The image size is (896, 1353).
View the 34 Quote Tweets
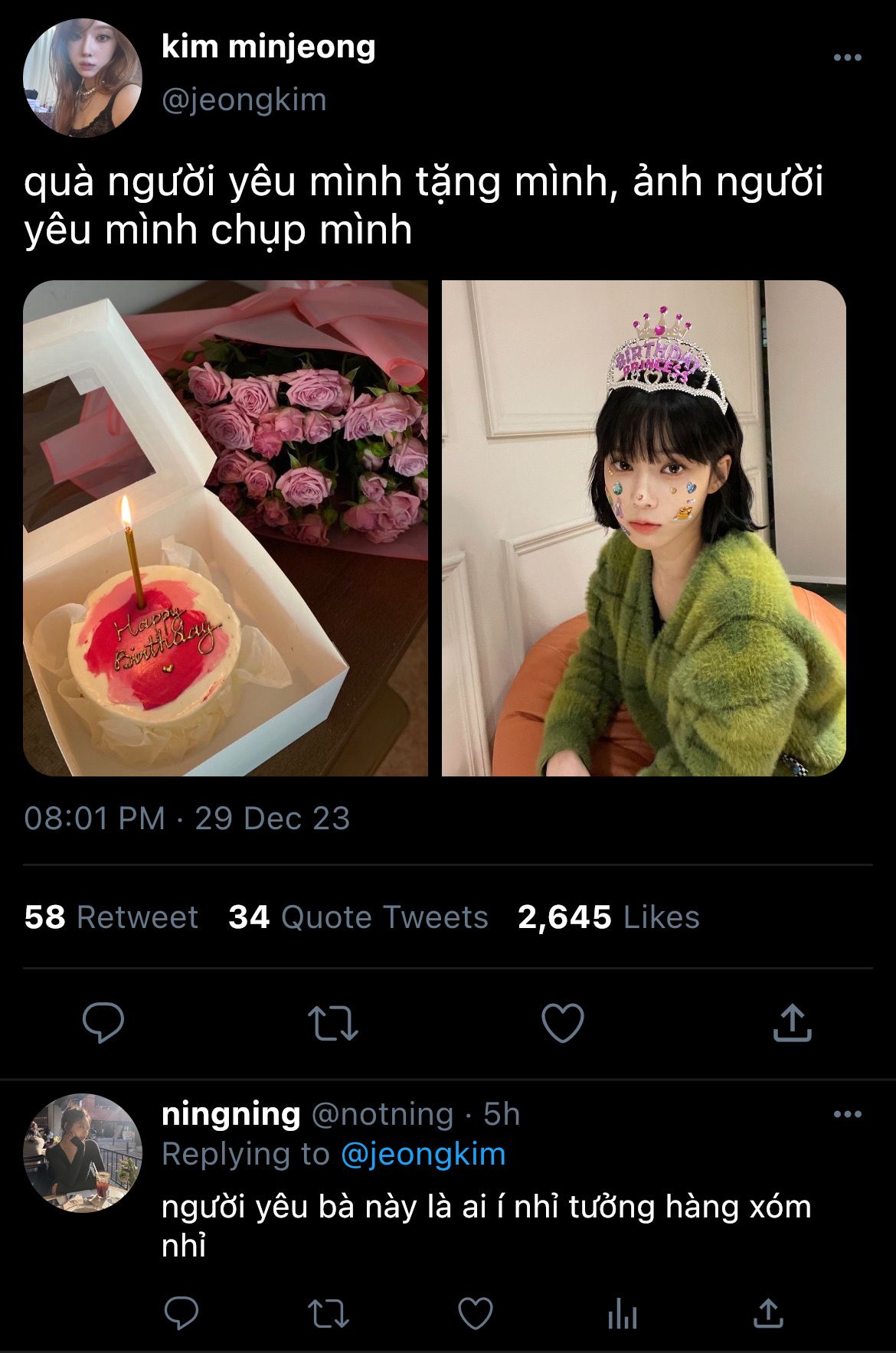358,917
